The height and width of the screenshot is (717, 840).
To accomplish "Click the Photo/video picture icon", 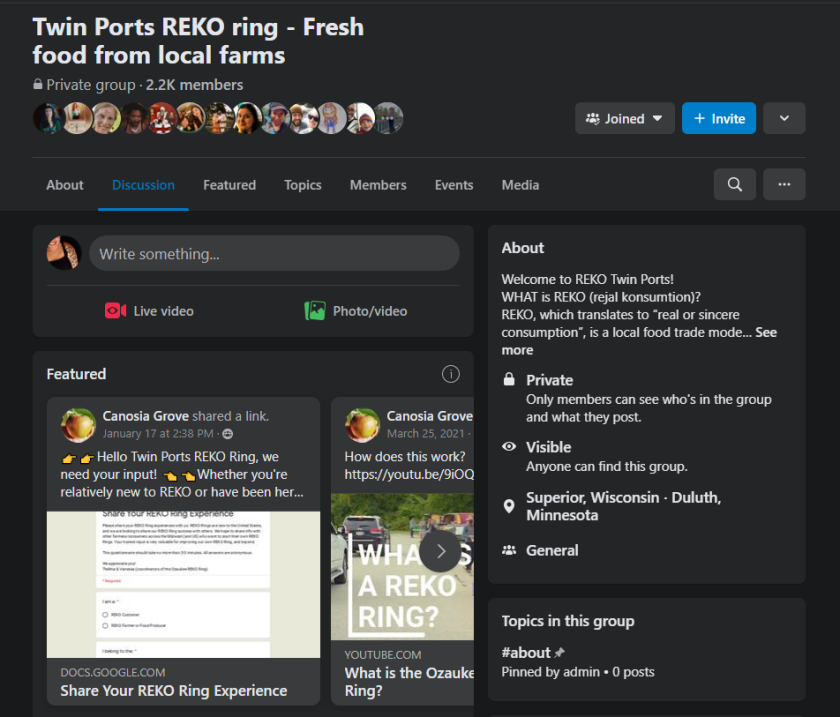I will (315, 311).
